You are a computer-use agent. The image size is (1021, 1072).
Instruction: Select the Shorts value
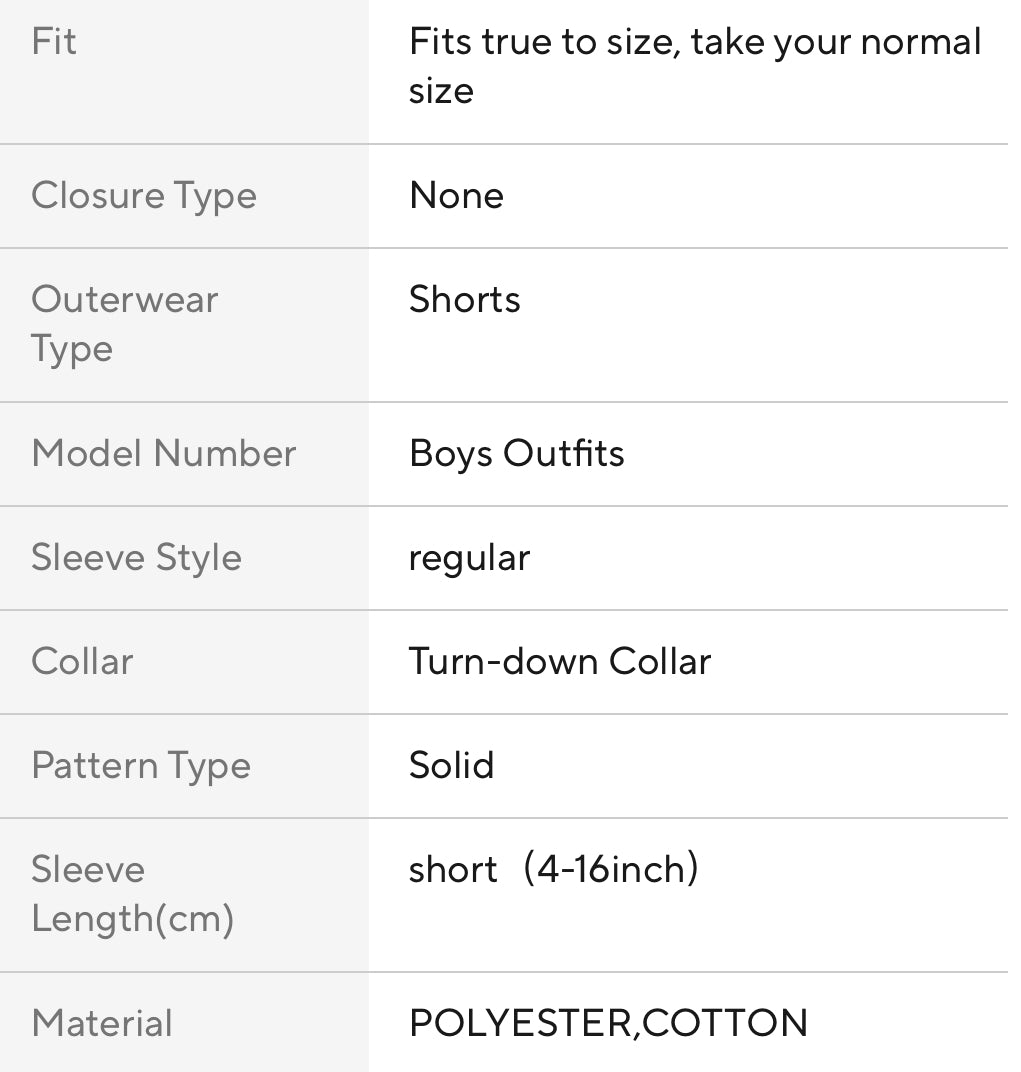tap(465, 300)
